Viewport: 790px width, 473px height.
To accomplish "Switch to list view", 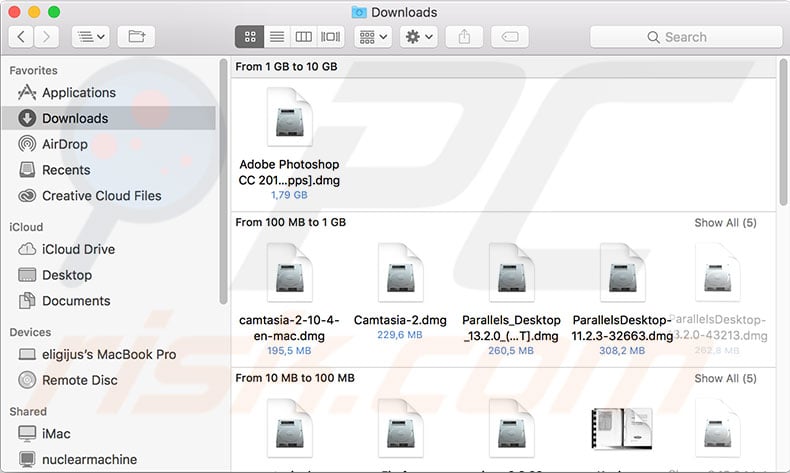I will [x=277, y=37].
